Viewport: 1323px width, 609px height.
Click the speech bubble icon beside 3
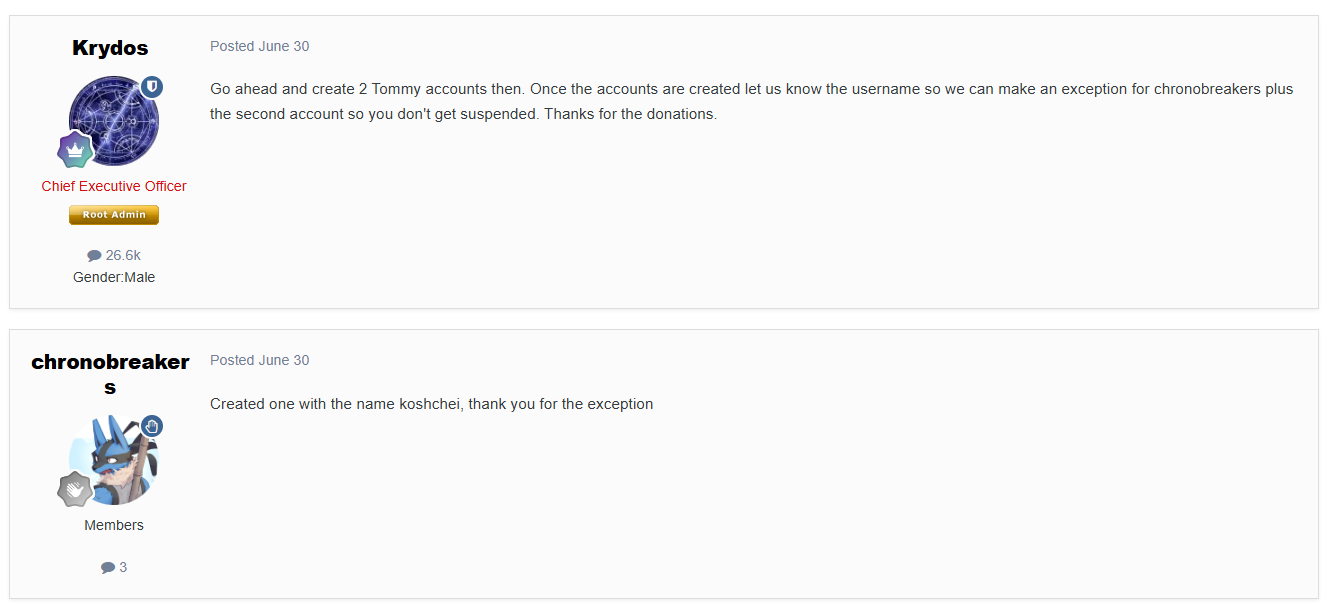pos(108,567)
